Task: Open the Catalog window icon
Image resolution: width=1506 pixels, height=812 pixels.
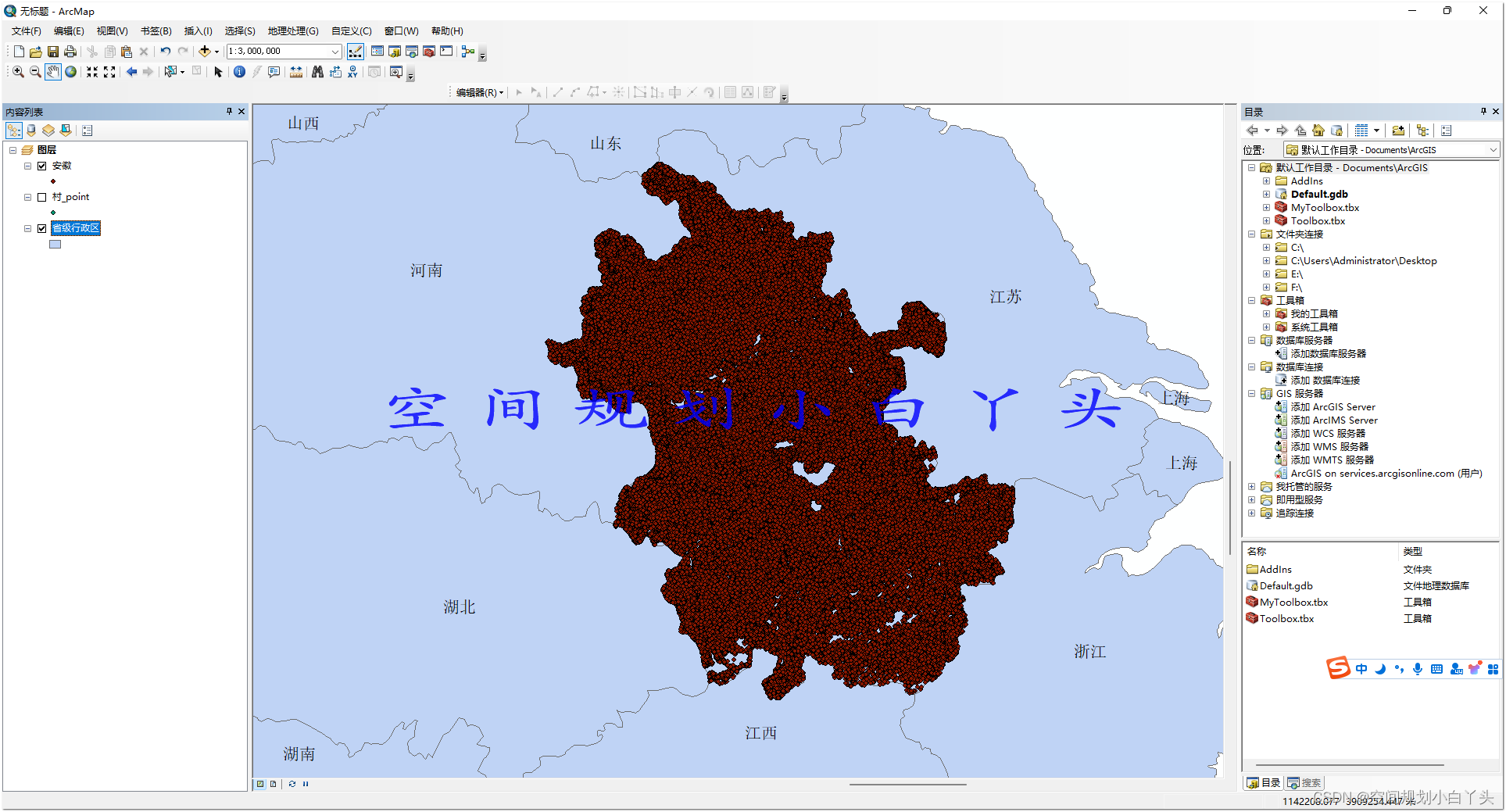Action: 395,52
